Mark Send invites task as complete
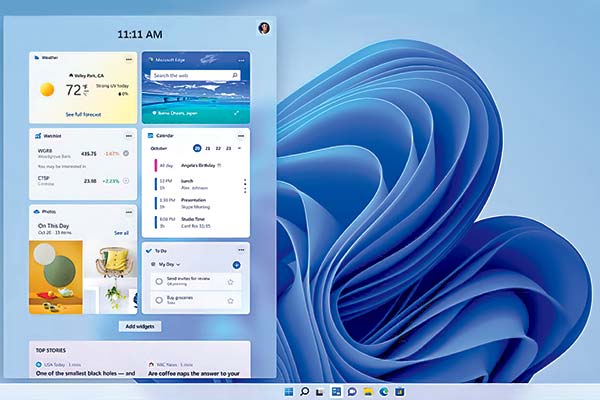 (159, 282)
